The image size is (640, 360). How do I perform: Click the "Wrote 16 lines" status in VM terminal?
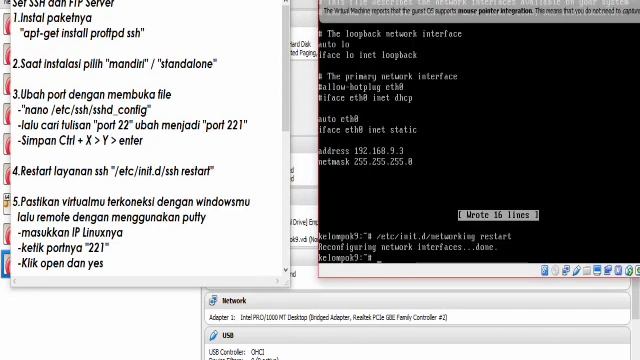[498, 215]
